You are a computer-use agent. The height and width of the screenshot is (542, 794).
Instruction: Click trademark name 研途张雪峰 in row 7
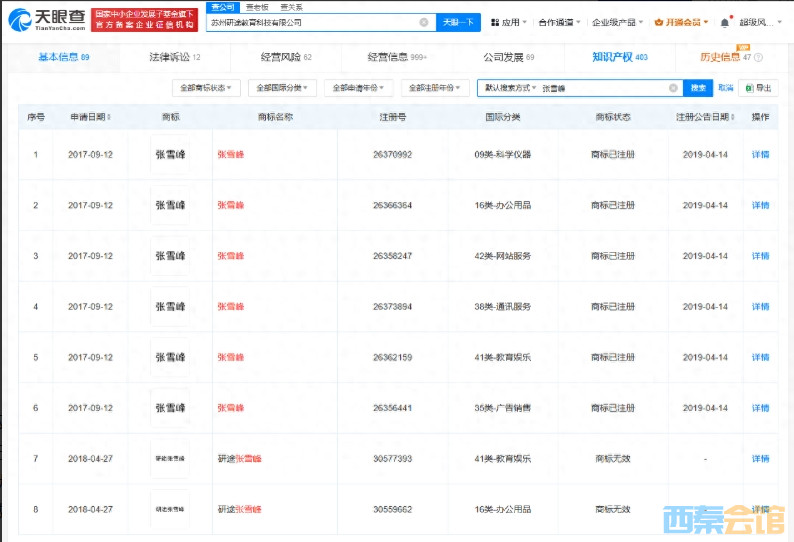[x=239, y=458]
